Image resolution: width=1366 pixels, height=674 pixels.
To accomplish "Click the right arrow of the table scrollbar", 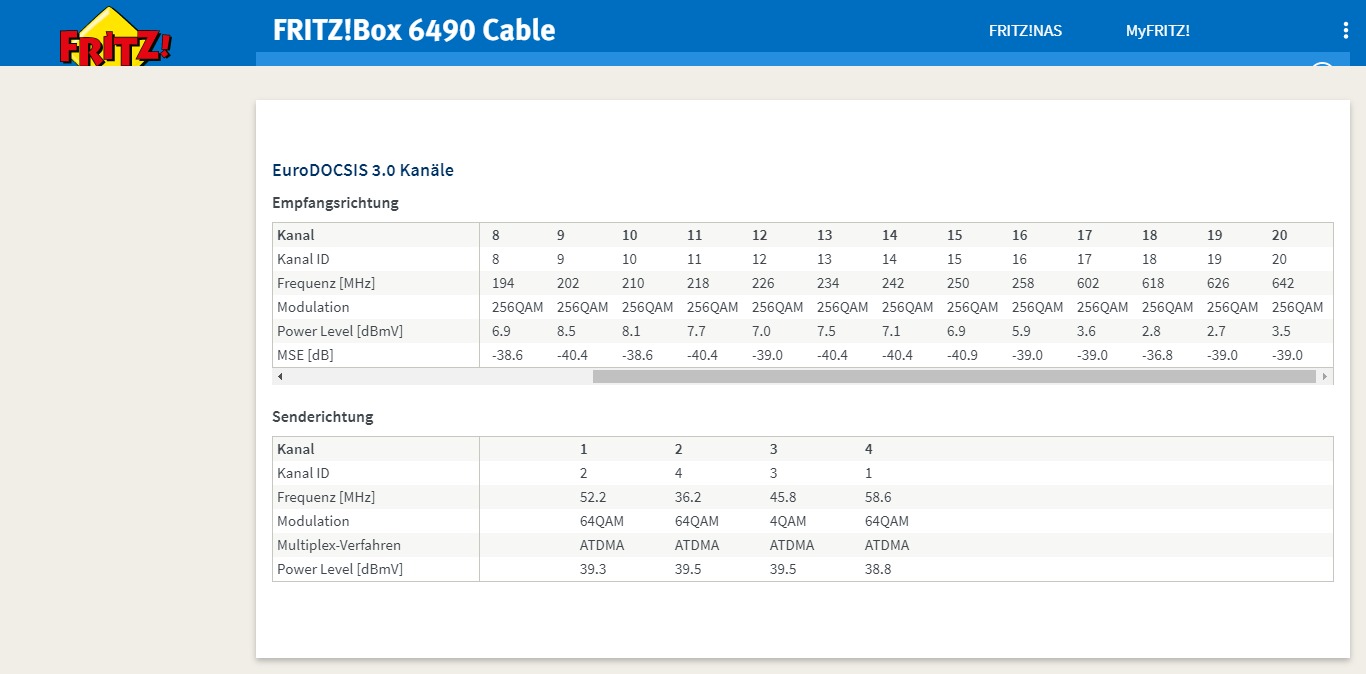I will tap(1325, 377).
